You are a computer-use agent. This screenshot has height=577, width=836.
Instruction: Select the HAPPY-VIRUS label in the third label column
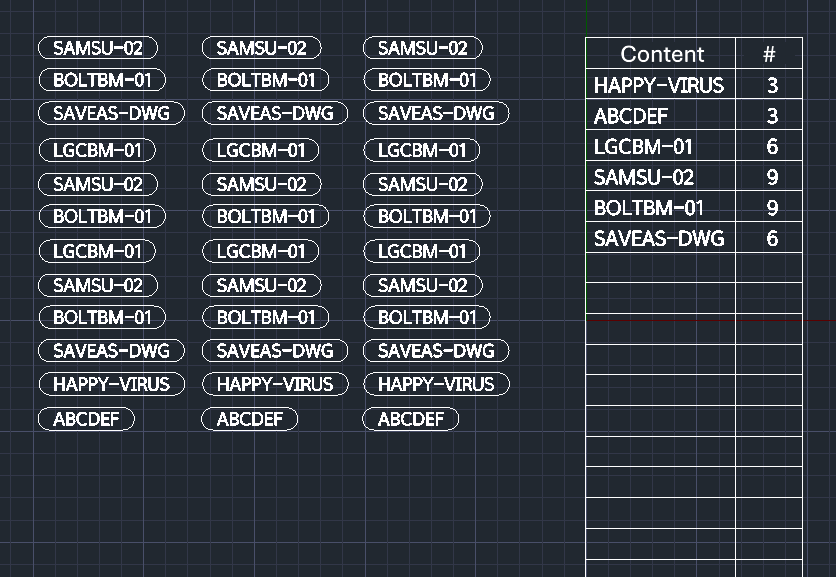point(435,384)
